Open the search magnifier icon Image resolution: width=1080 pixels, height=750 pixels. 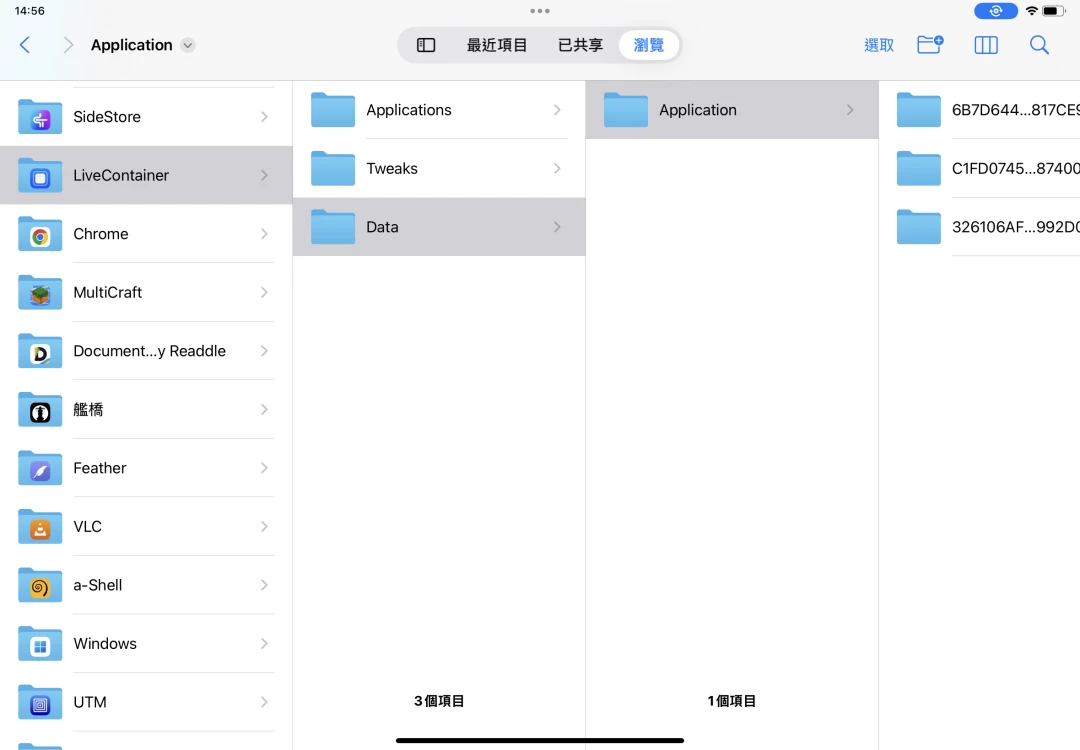click(x=1039, y=45)
